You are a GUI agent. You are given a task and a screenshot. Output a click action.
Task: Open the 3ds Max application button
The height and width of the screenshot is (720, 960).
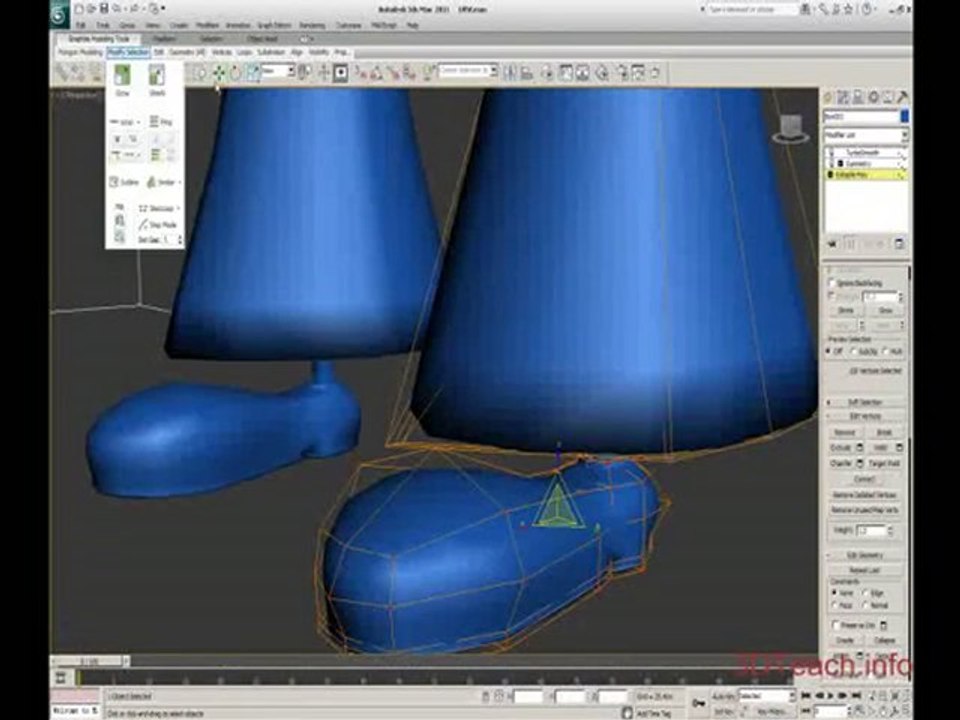[59, 15]
